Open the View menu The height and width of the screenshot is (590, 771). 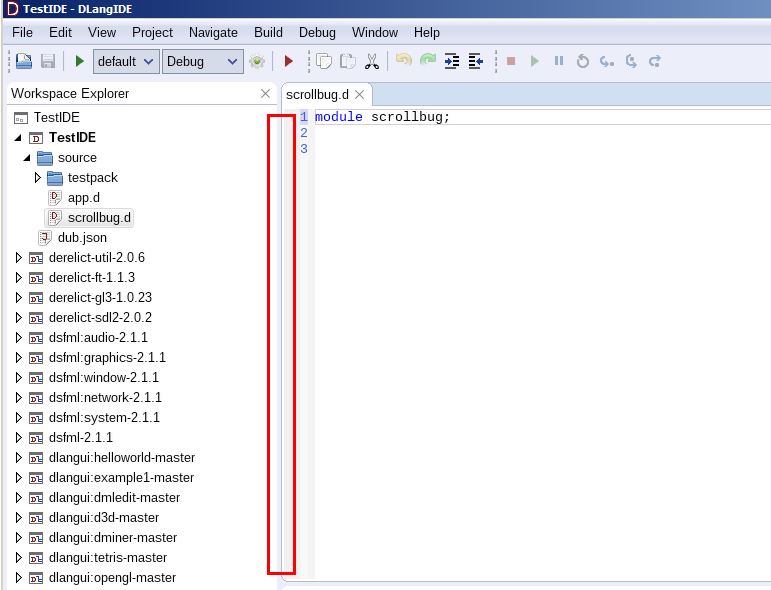tap(102, 32)
